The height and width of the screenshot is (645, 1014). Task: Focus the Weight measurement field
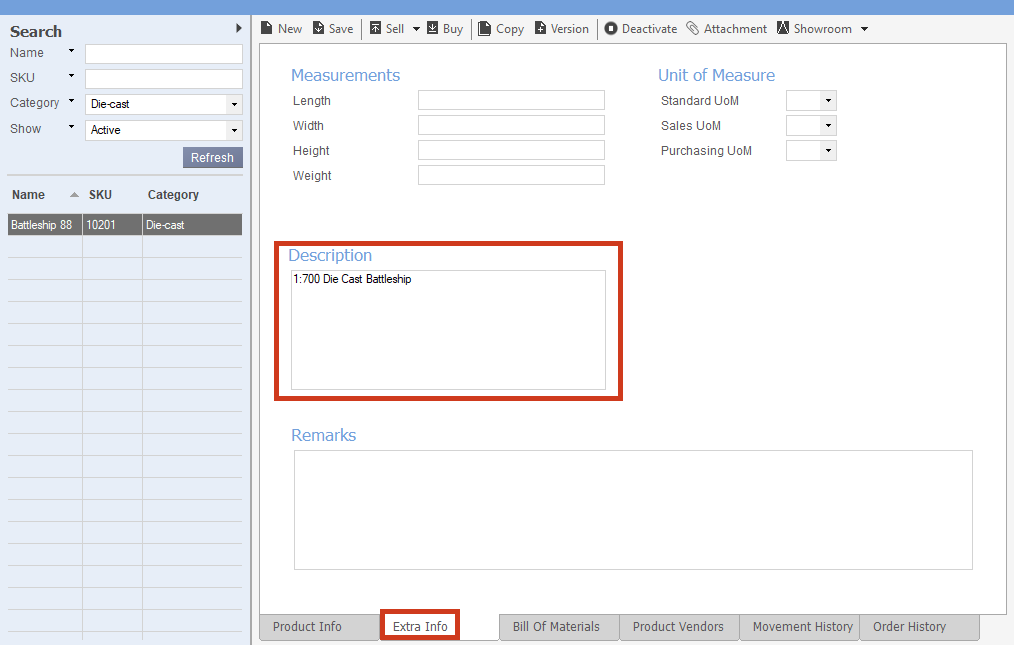point(511,175)
